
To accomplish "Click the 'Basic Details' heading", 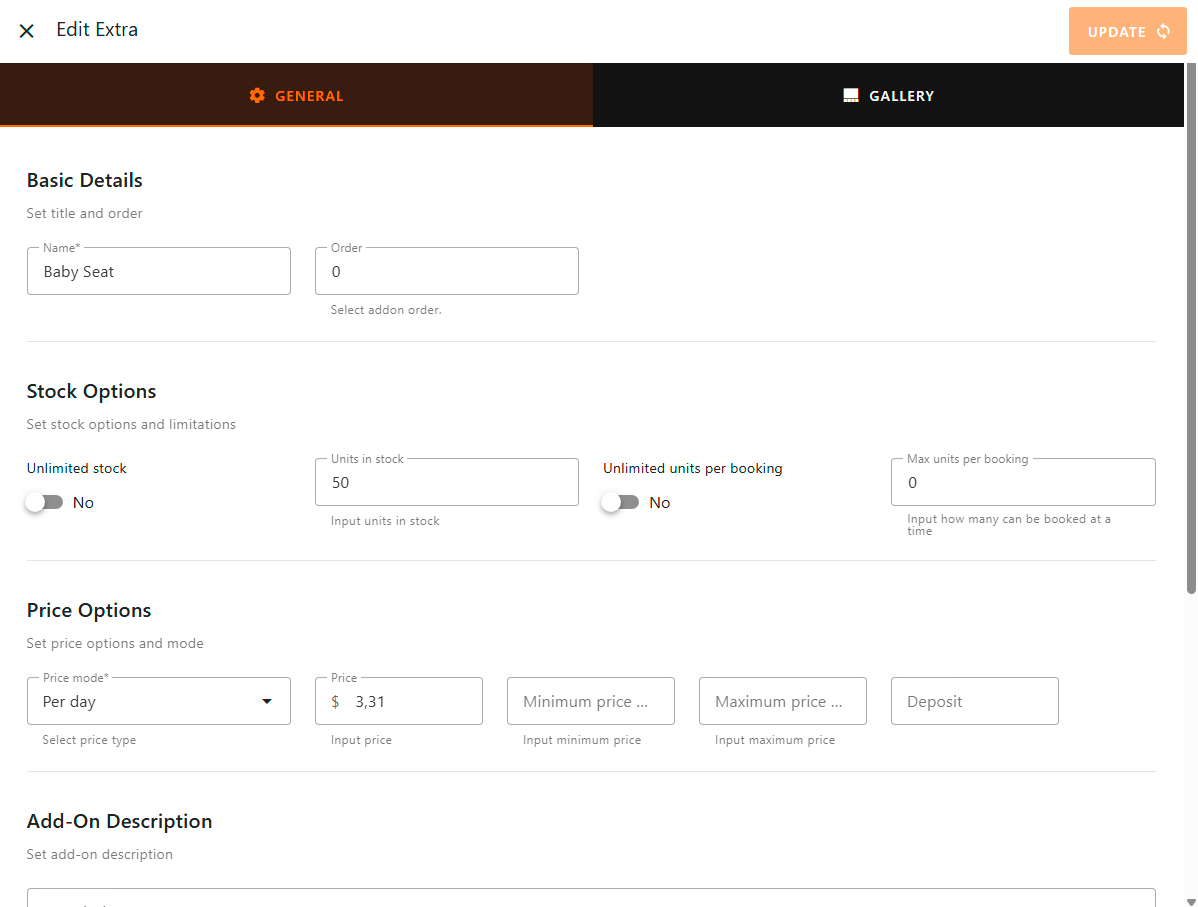I will [x=85, y=180].
